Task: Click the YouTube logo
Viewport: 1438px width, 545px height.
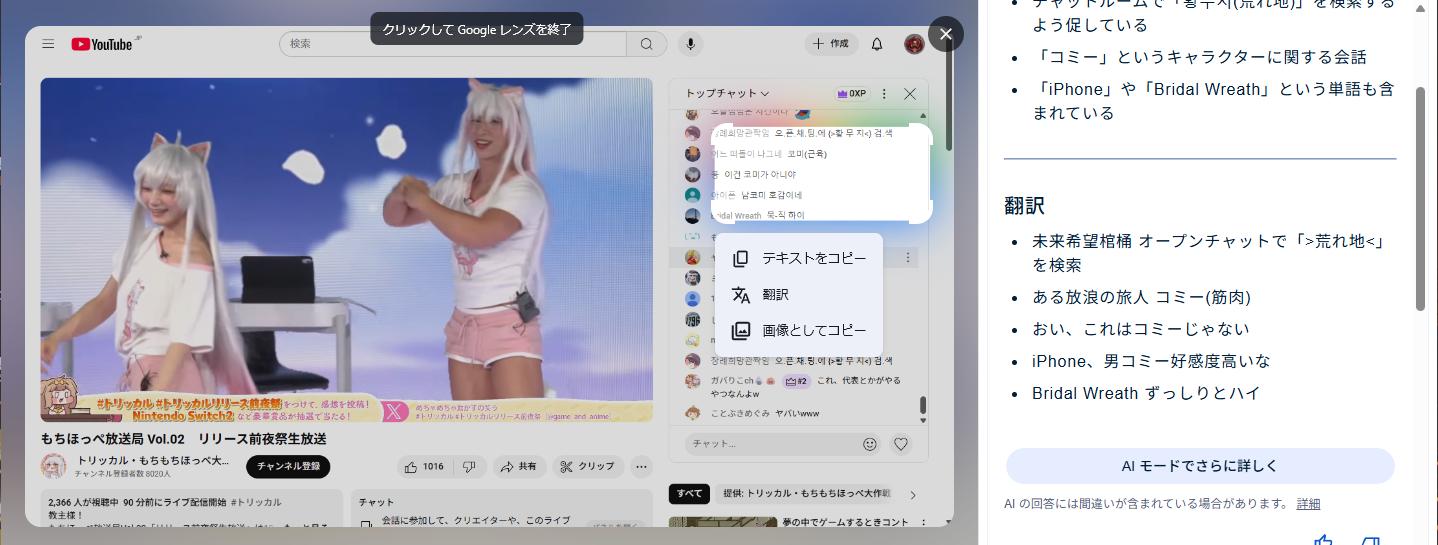Action: 103,44
